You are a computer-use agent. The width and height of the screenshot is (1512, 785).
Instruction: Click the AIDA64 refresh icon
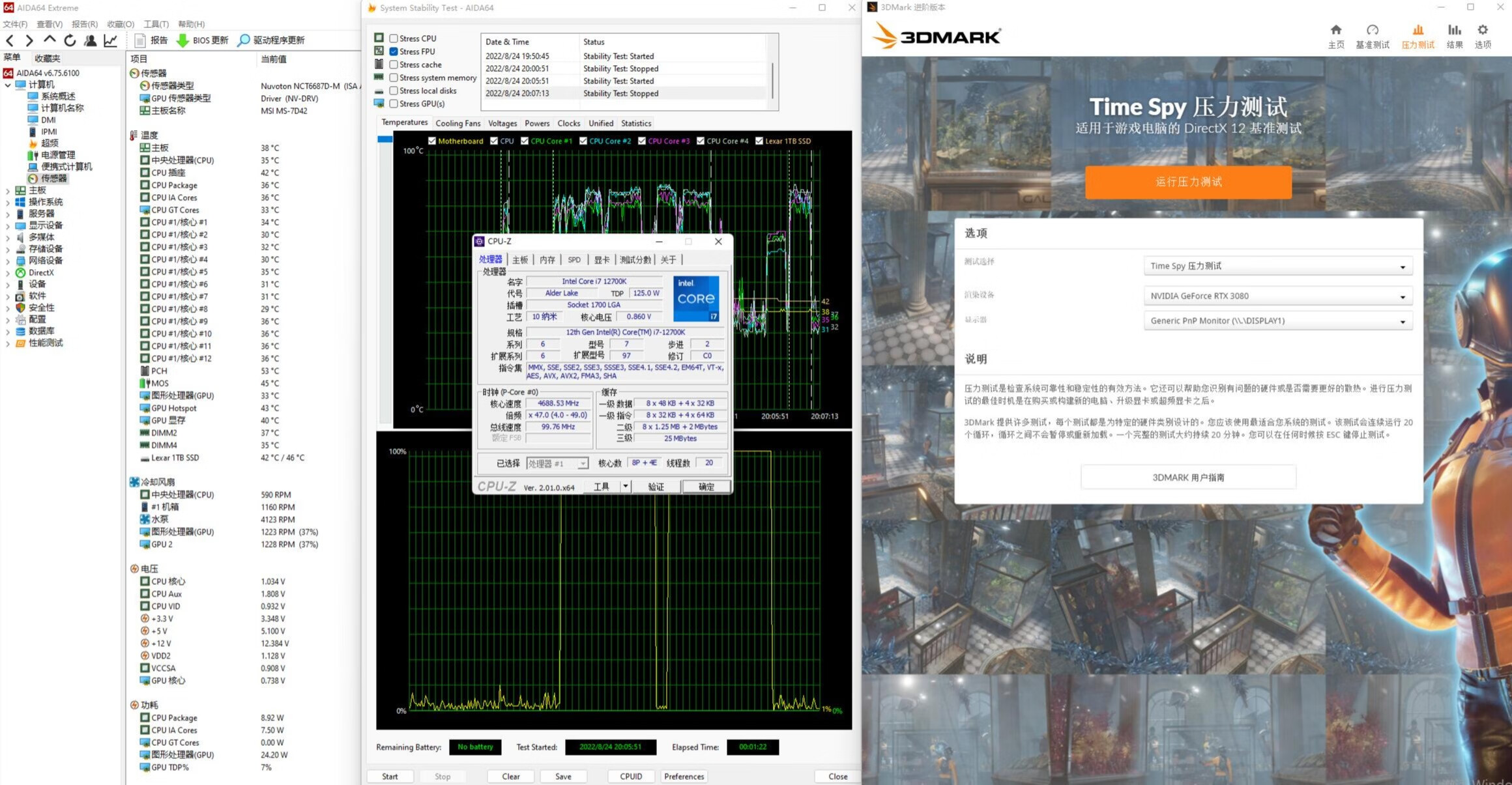(70, 40)
